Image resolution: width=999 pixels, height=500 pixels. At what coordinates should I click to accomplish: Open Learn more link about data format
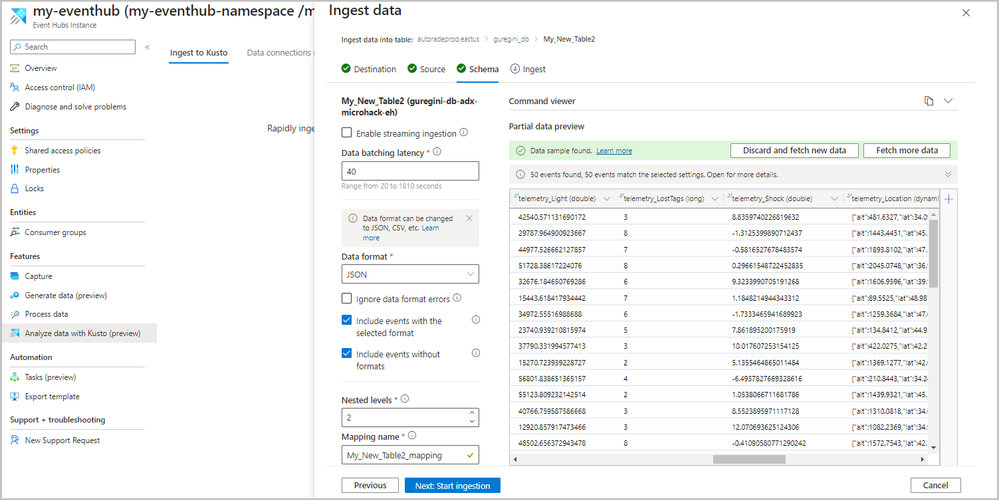point(401,232)
